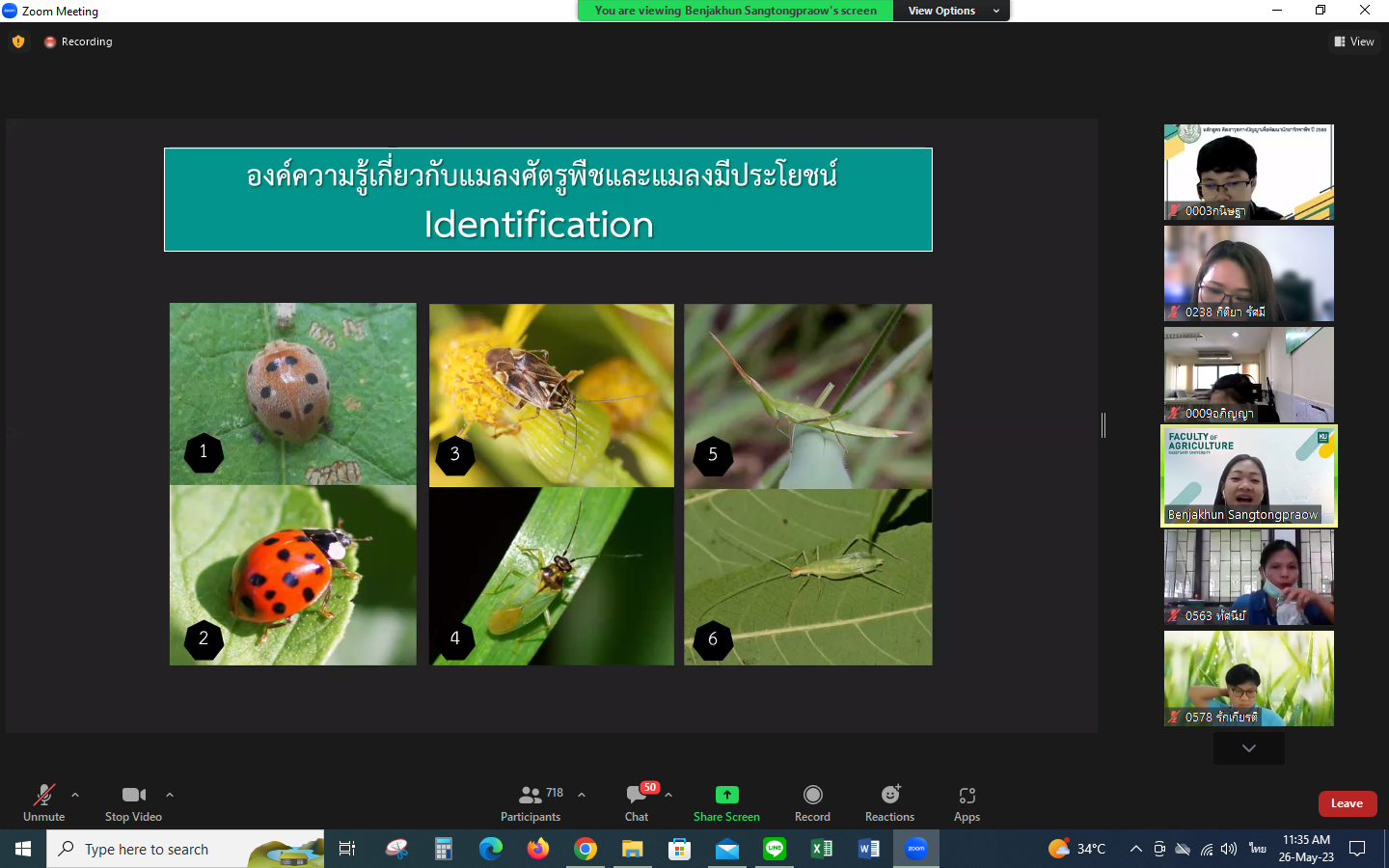
Task: Click the encryption shield icon
Action: 18,41
